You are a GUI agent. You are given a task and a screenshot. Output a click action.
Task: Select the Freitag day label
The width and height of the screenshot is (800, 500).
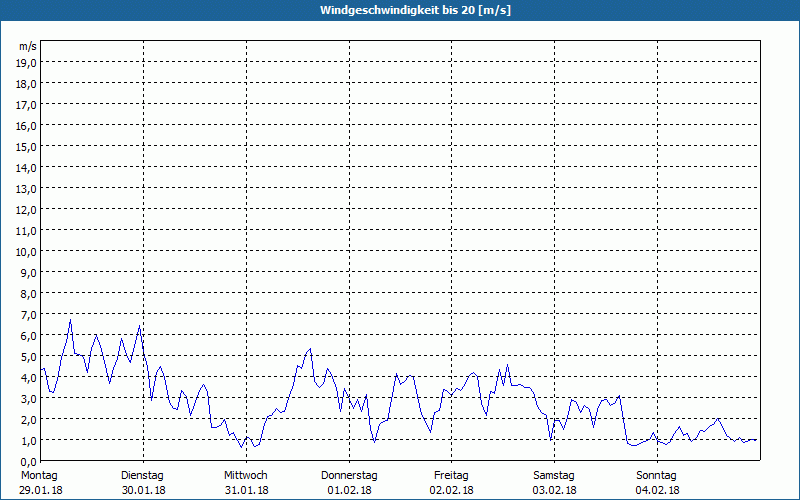[452, 476]
